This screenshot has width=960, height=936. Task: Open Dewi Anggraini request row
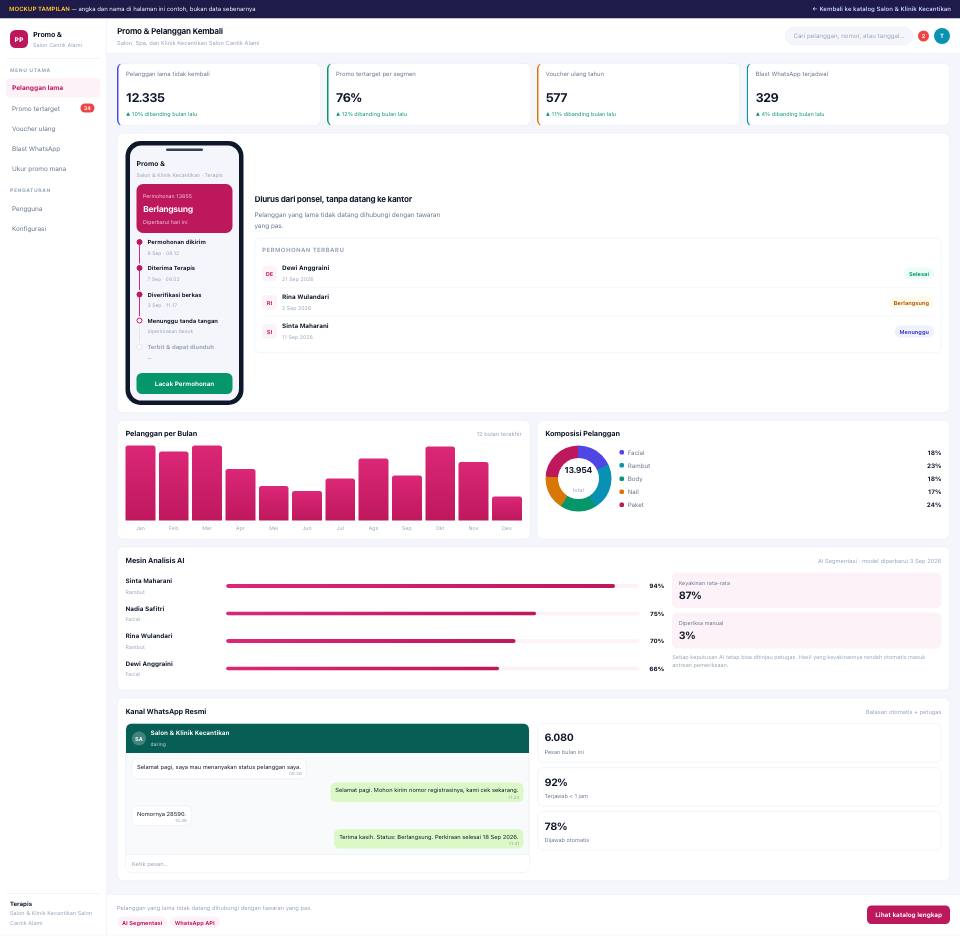(x=598, y=274)
